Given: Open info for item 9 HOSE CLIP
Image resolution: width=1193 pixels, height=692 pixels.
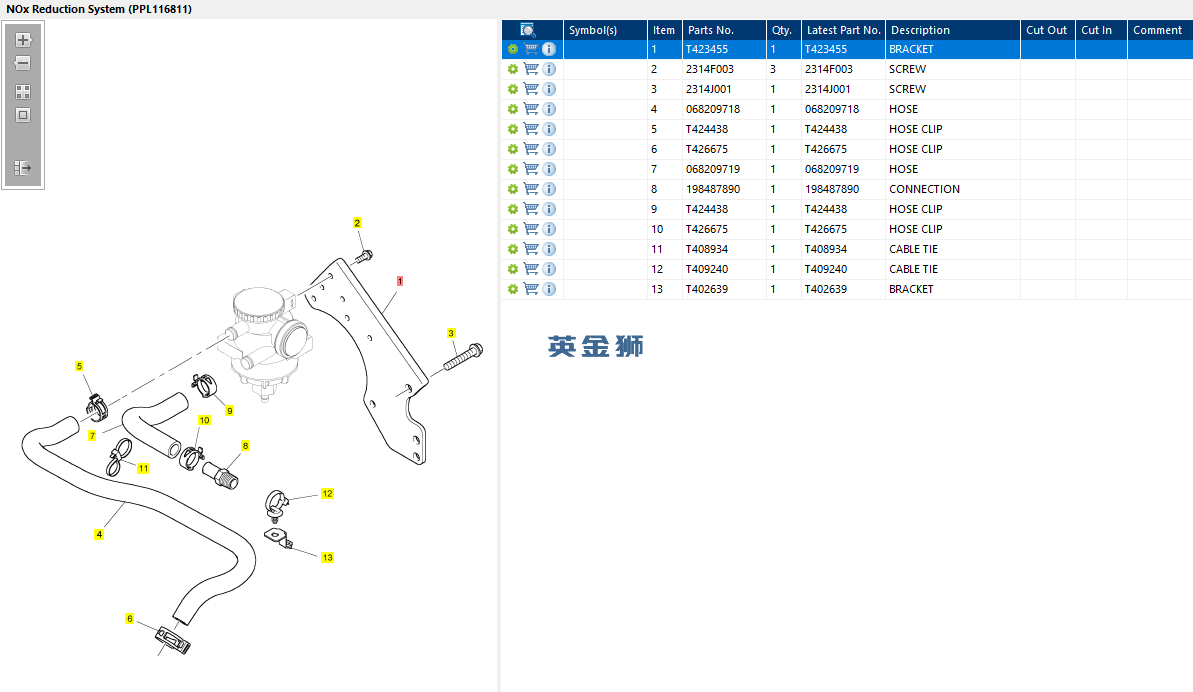Looking at the screenshot, I should click(549, 209).
